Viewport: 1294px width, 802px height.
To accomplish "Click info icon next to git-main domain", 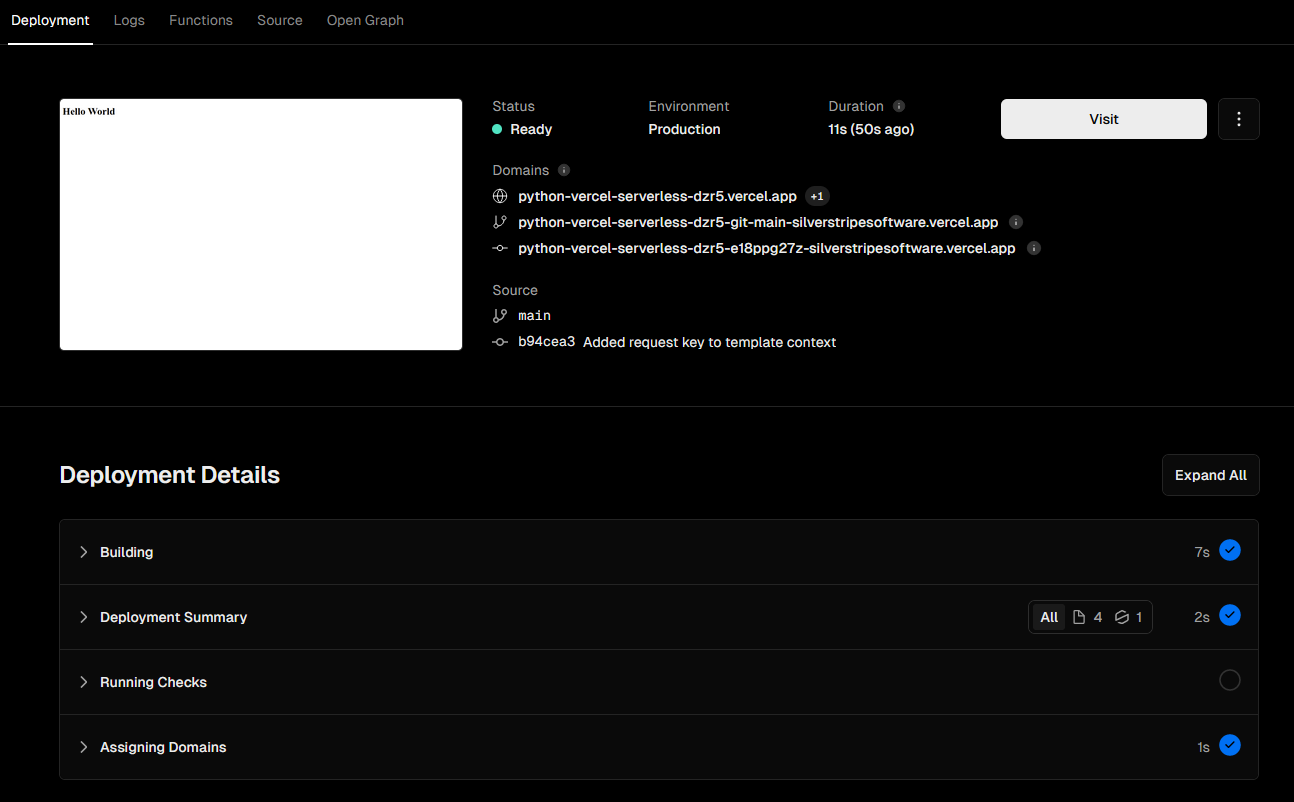I will (x=1016, y=222).
